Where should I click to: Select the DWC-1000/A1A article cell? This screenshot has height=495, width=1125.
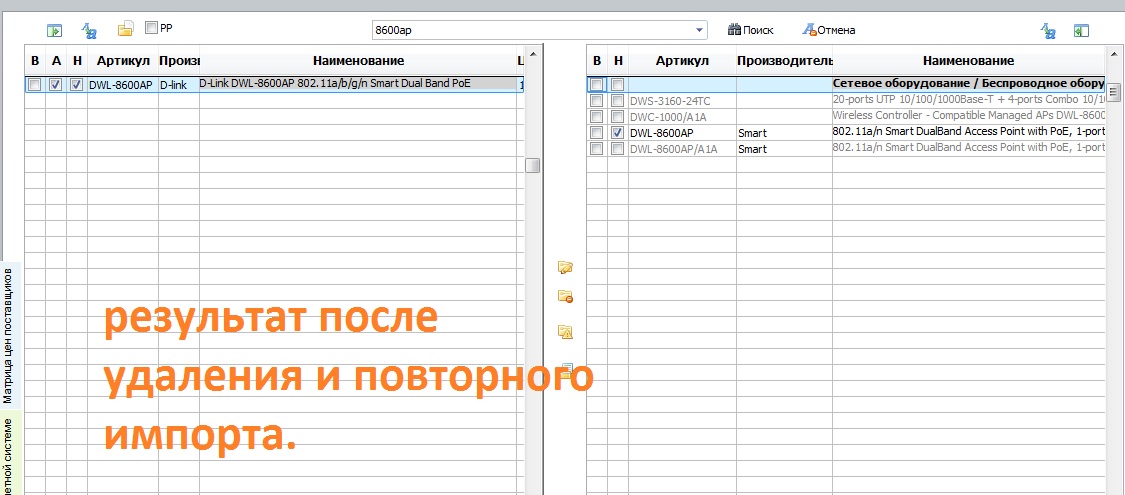pos(682,116)
